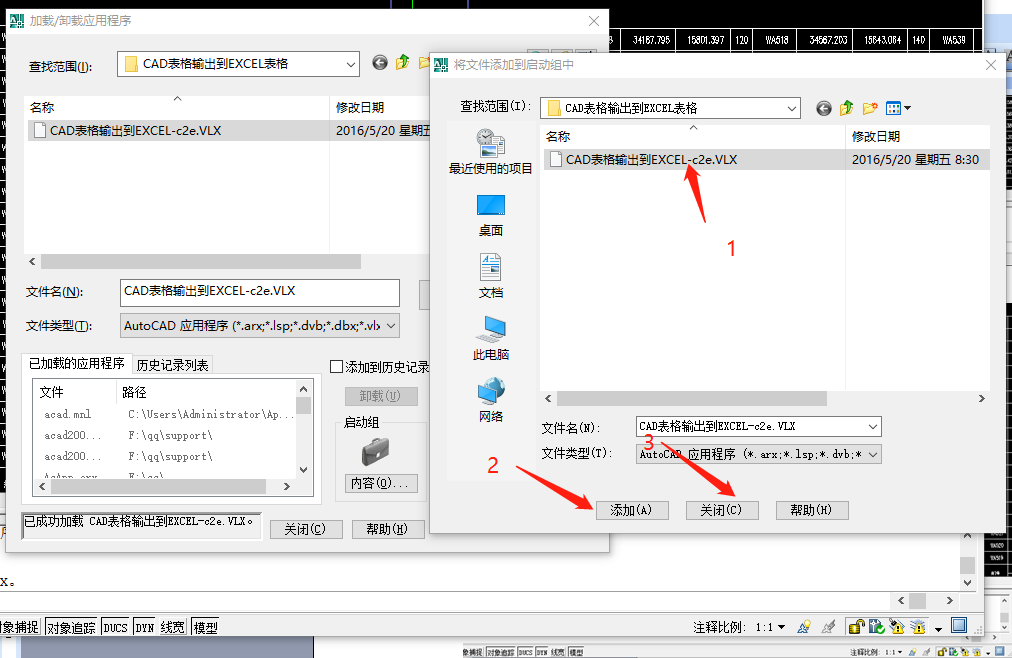Click the annotation visibility lightbulb icon in the status bar

click(804, 626)
